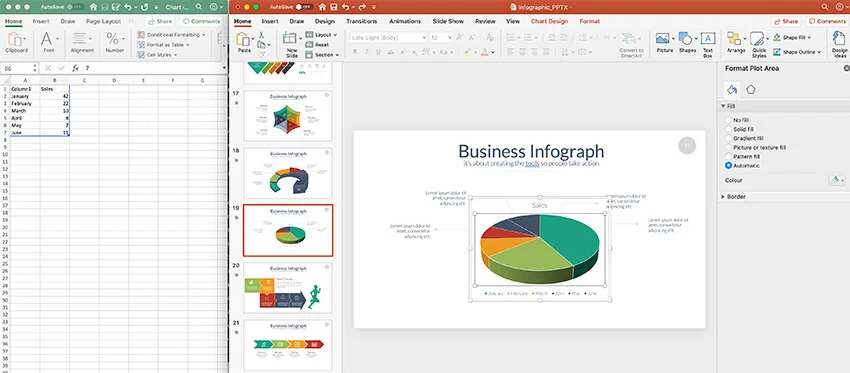This screenshot has width=850, height=373.
Task: Insert a Text Box
Action: click(708, 38)
